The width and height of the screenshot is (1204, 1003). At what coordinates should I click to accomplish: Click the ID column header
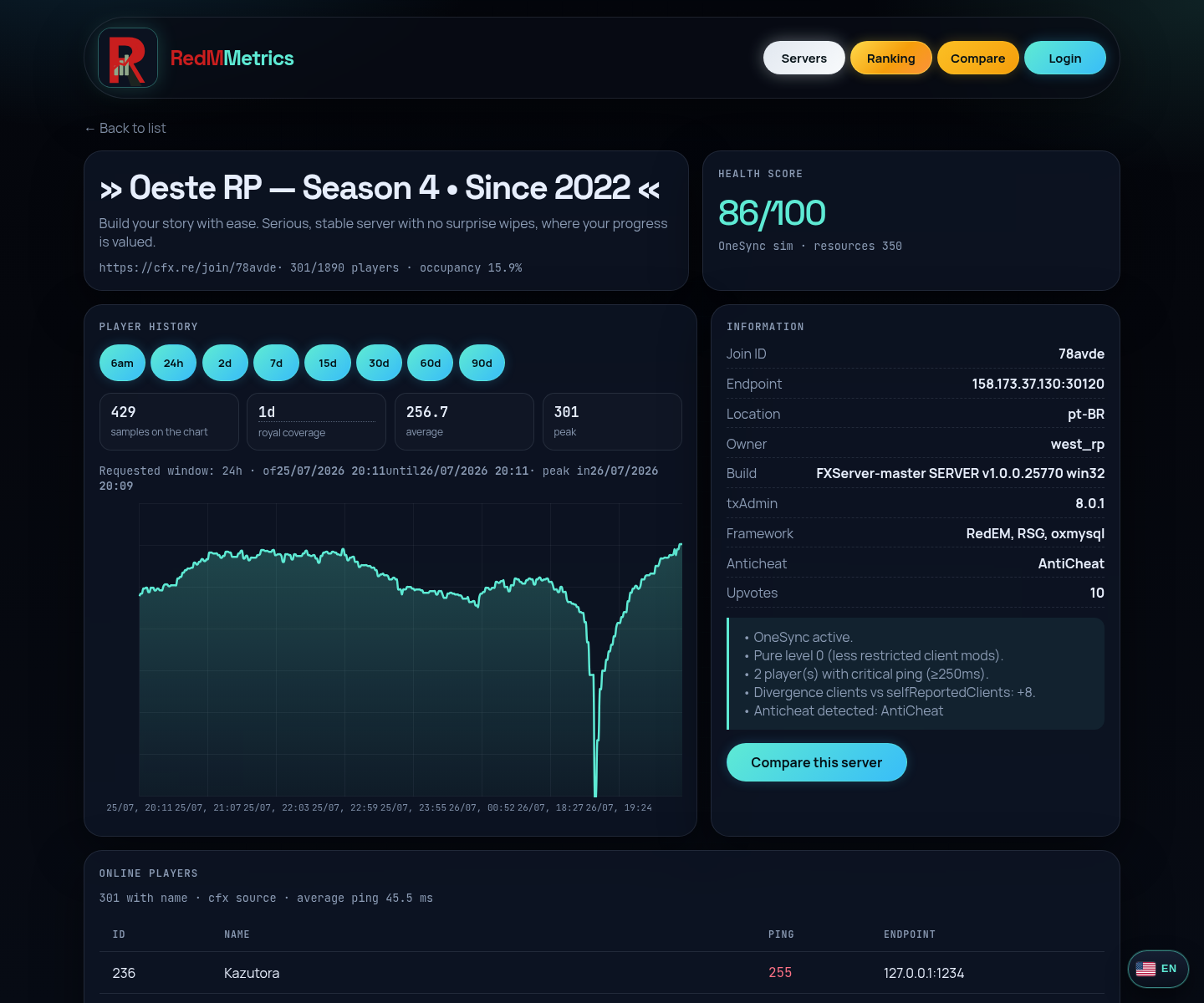119,934
